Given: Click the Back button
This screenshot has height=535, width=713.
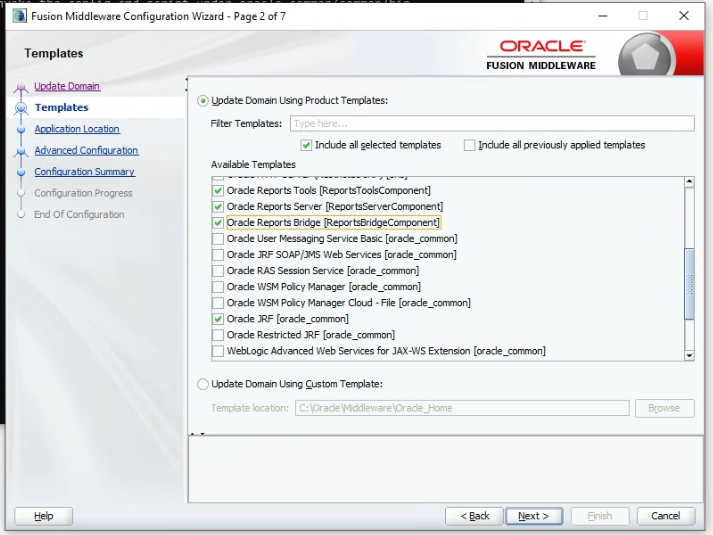Looking at the screenshot, I should [x=474, y=516].
